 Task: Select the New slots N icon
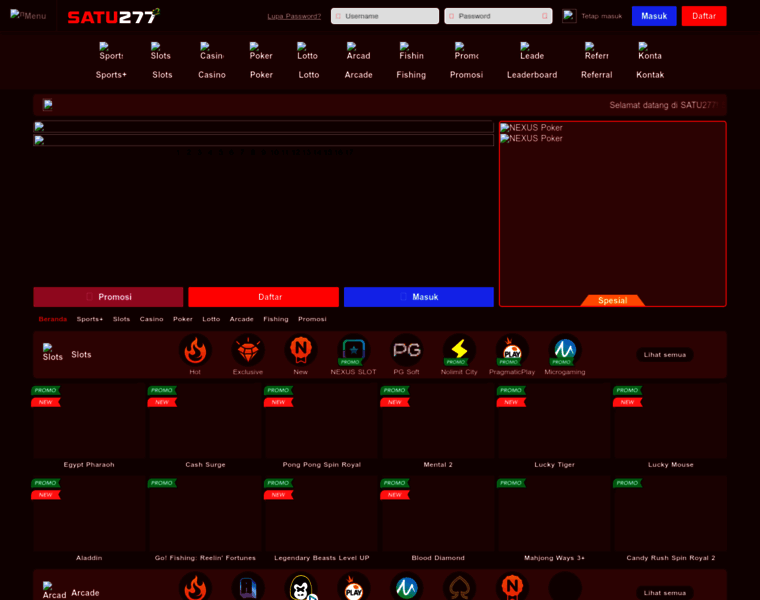tap(301, 350)
